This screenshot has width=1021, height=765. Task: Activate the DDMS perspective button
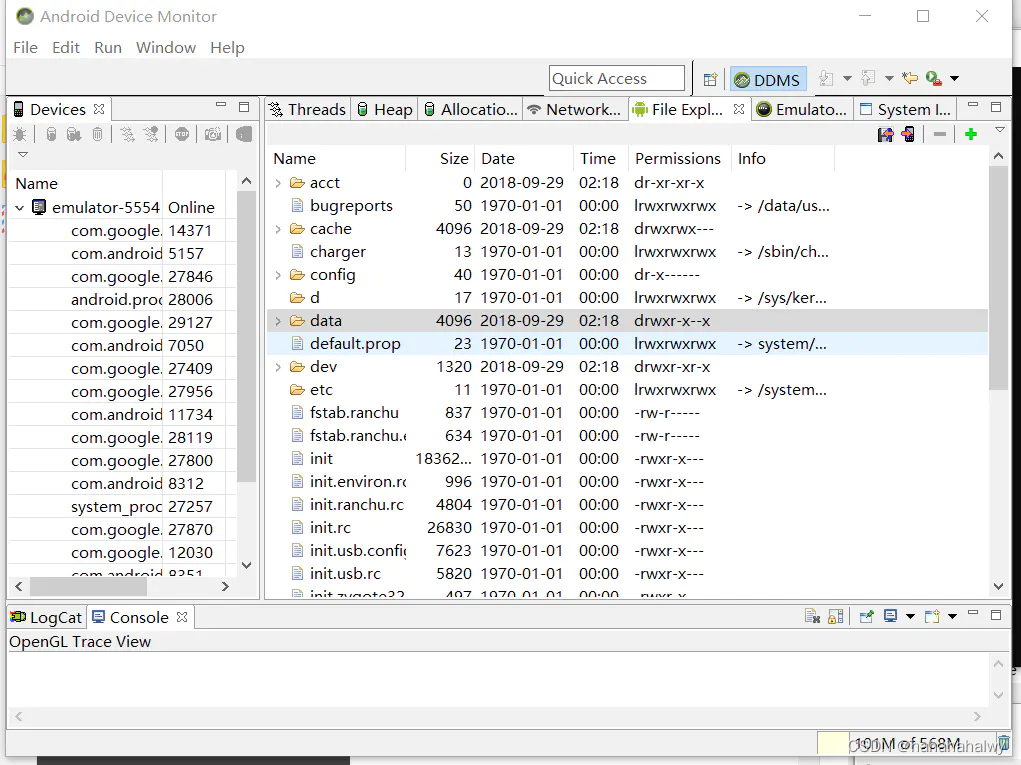(x=767, y=78)
